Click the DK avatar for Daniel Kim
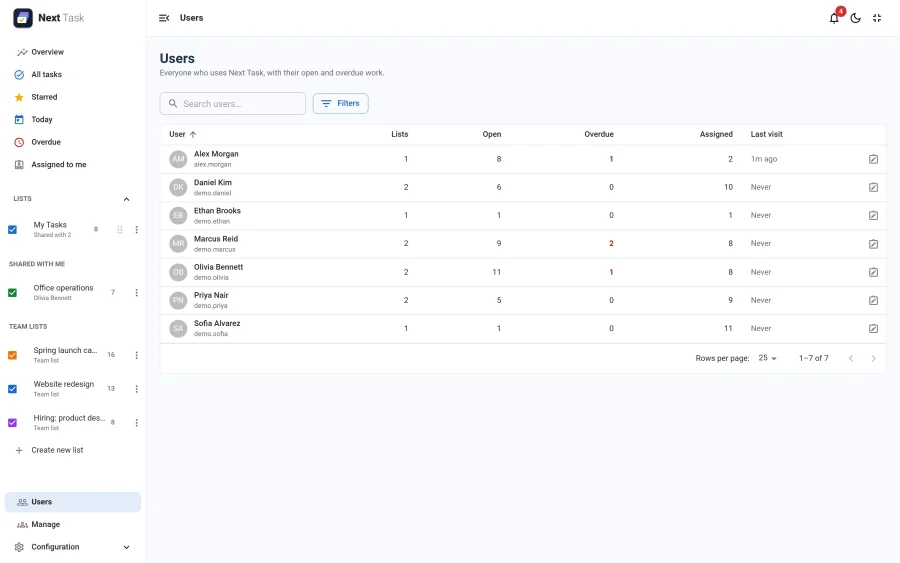Screen dimensions: 900x563 (179, 187)
